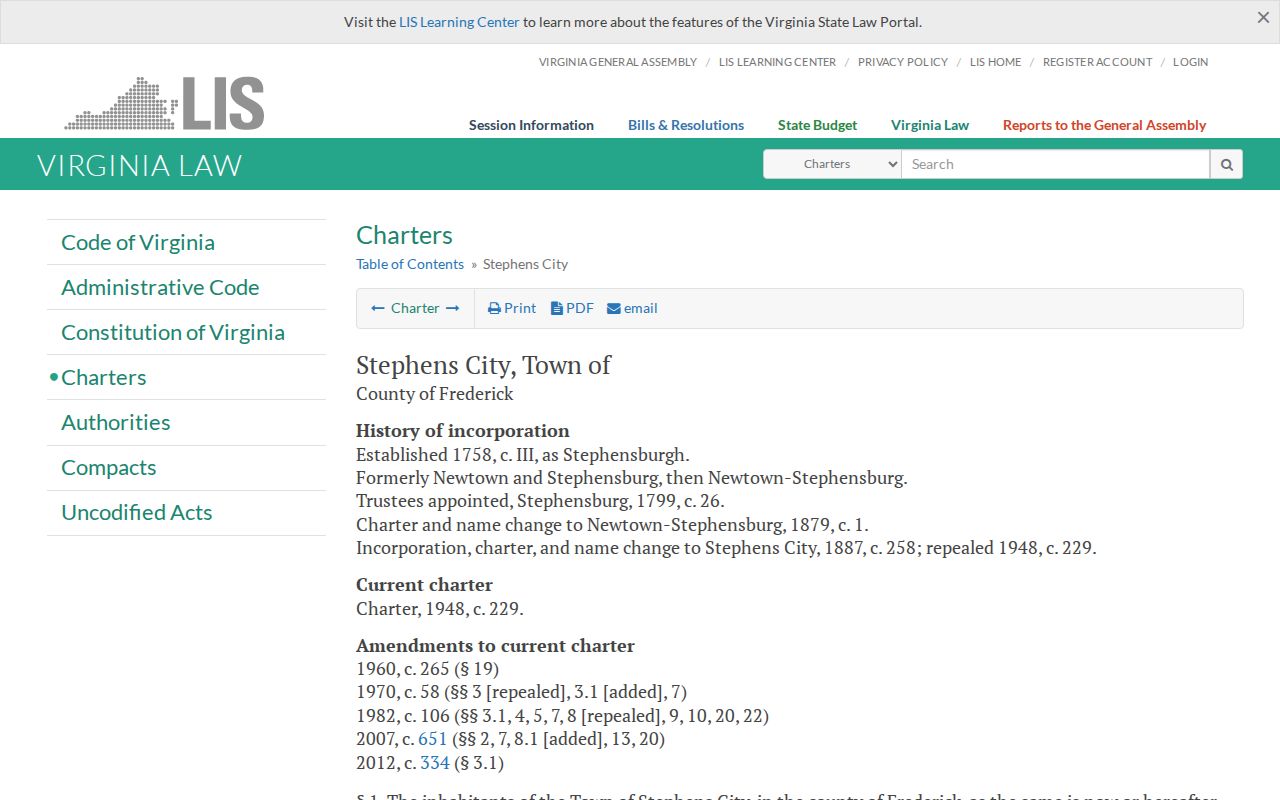The image size is (1280, 800).
Task: Click the Charters page heading
Action: coord(404,235)
